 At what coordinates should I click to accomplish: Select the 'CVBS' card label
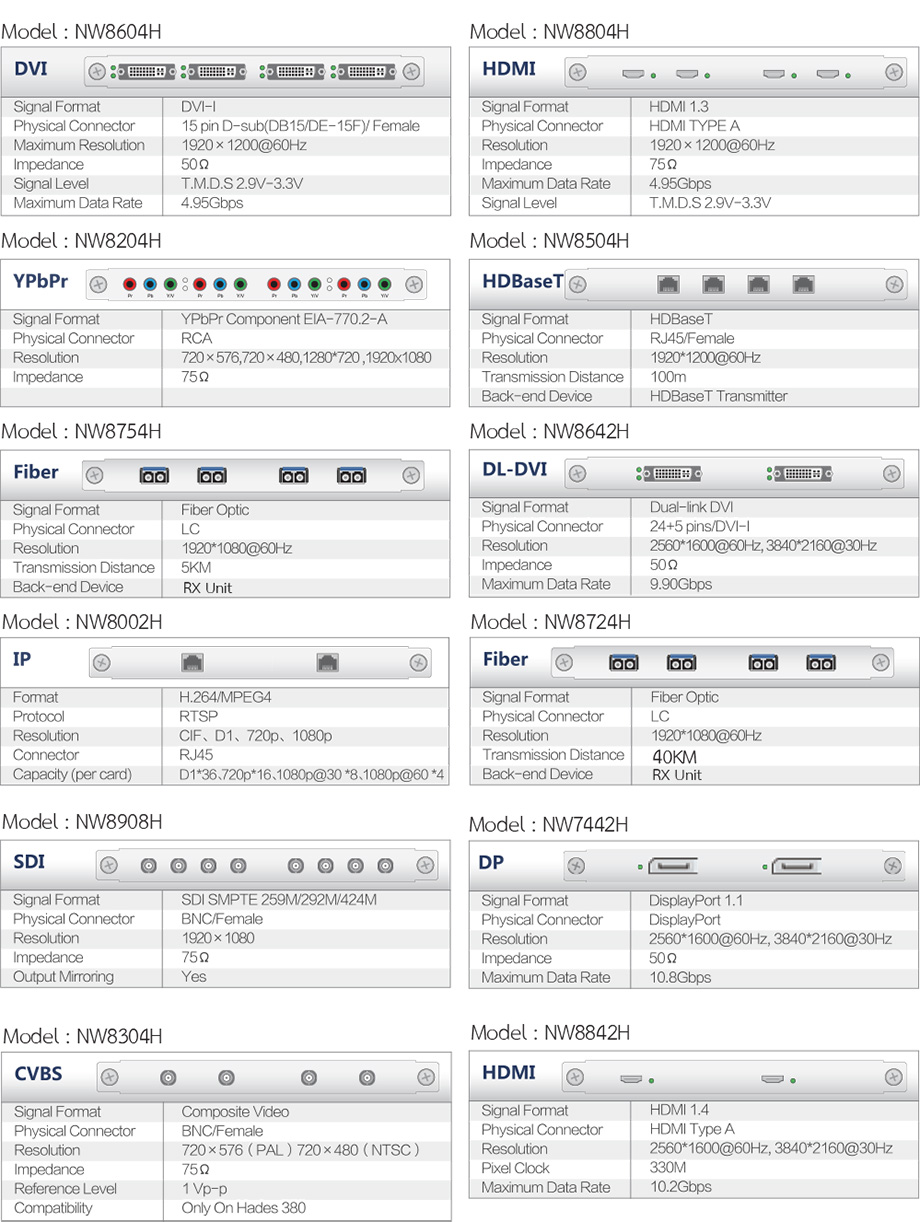(38, 1074)
